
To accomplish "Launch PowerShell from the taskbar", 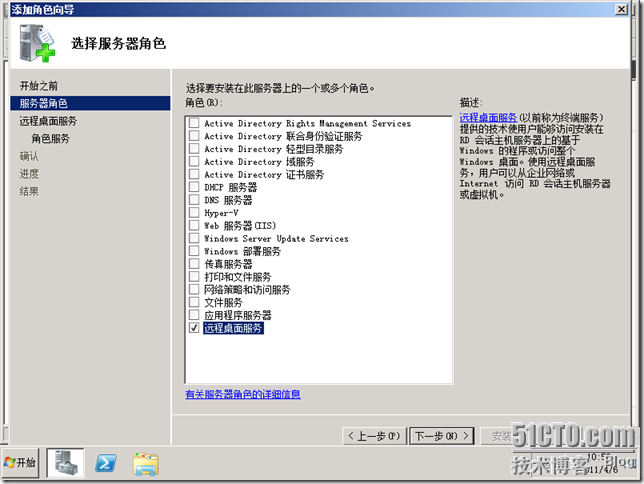I will (106, 463).
